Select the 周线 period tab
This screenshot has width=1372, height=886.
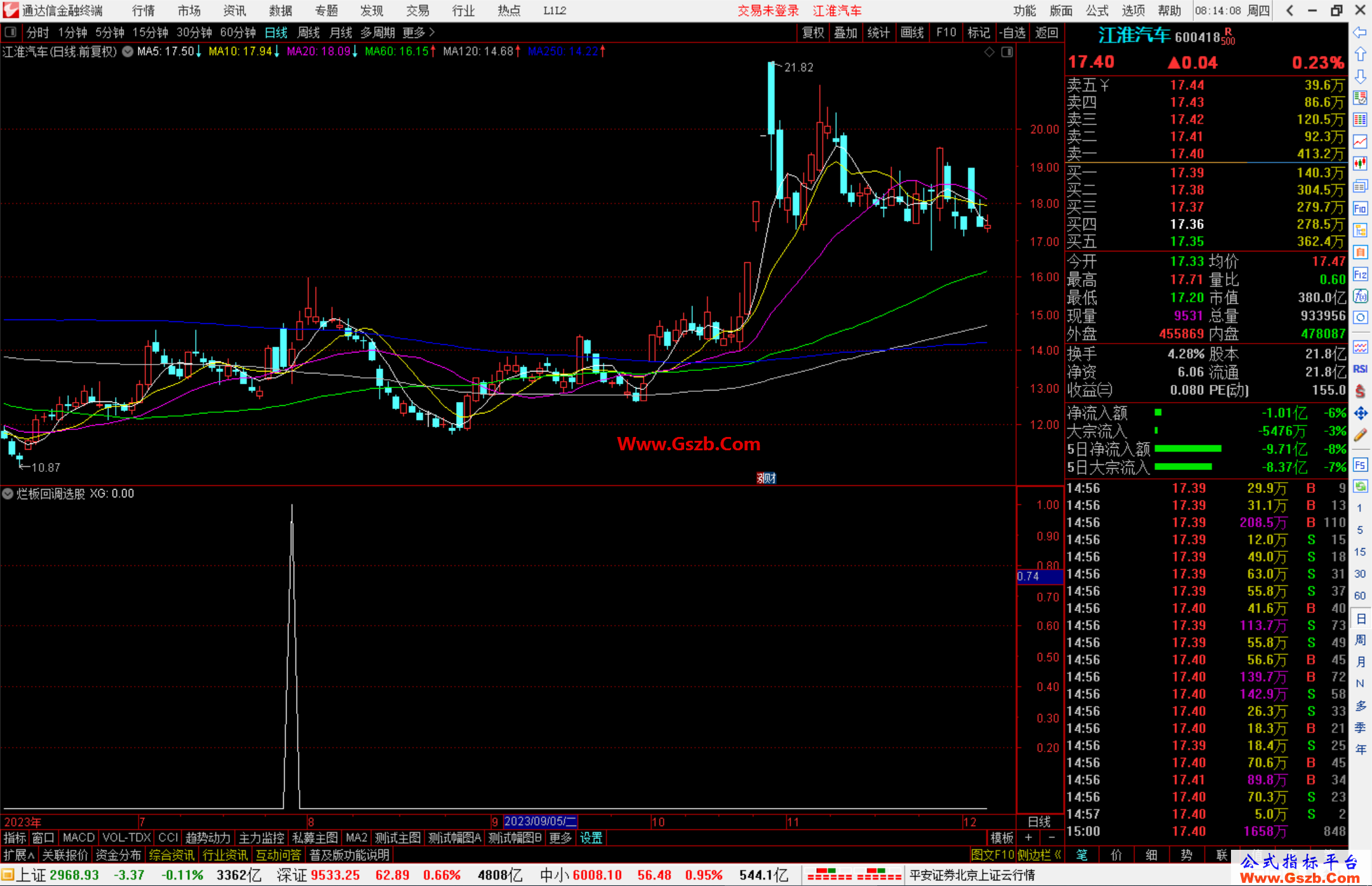[309, 32]
